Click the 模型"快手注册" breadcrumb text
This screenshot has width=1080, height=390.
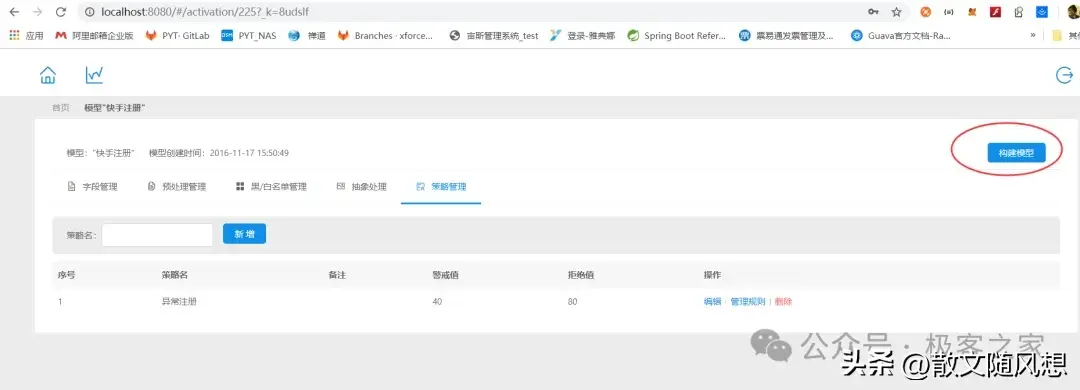(114, 108)
